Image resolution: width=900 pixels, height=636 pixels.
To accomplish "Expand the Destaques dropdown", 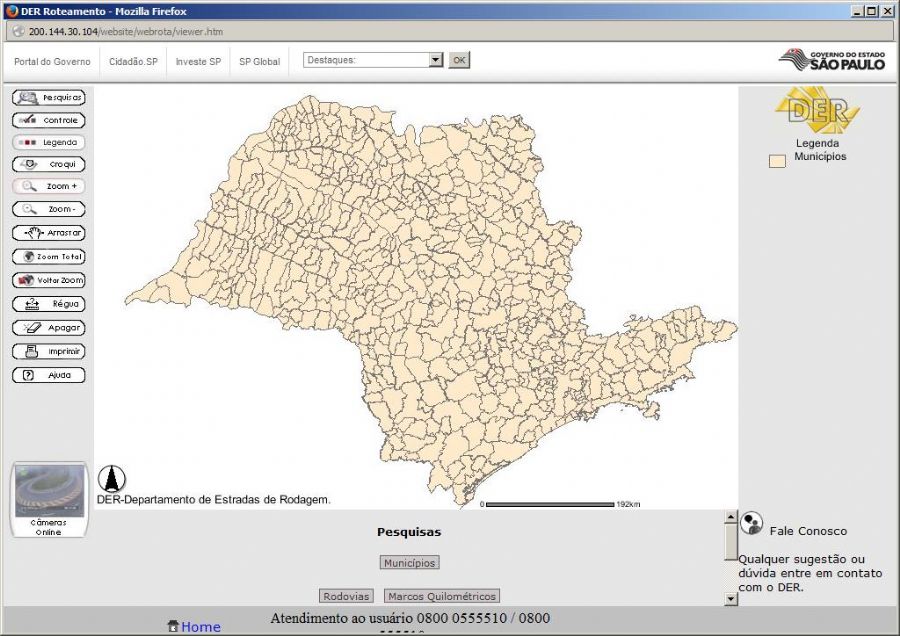I will coord(435,60).
